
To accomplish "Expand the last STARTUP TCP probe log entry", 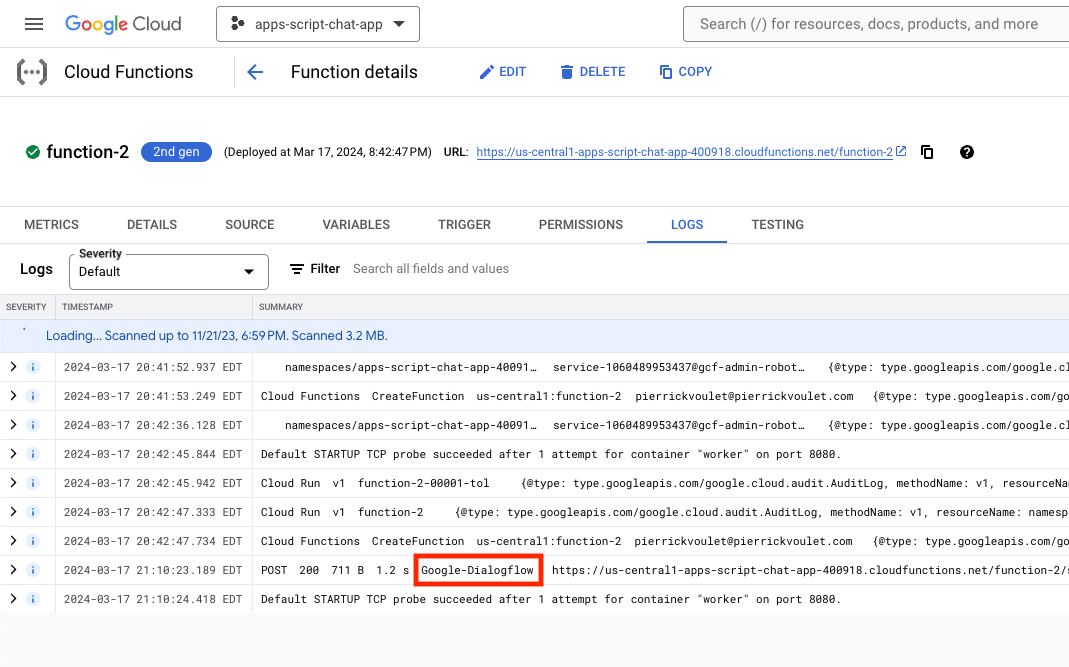I will point(13,599).
